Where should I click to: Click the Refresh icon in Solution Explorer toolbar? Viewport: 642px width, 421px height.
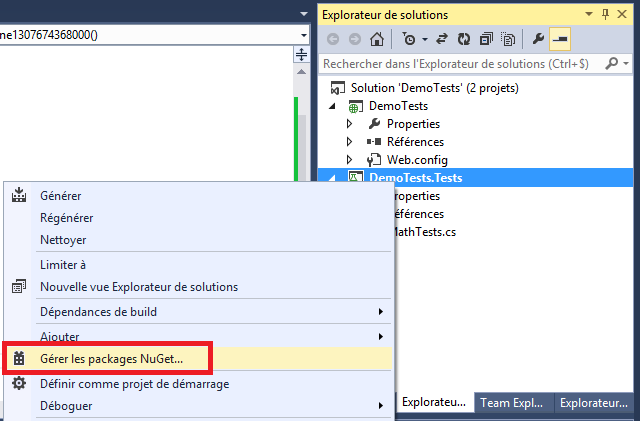(463, 39)
